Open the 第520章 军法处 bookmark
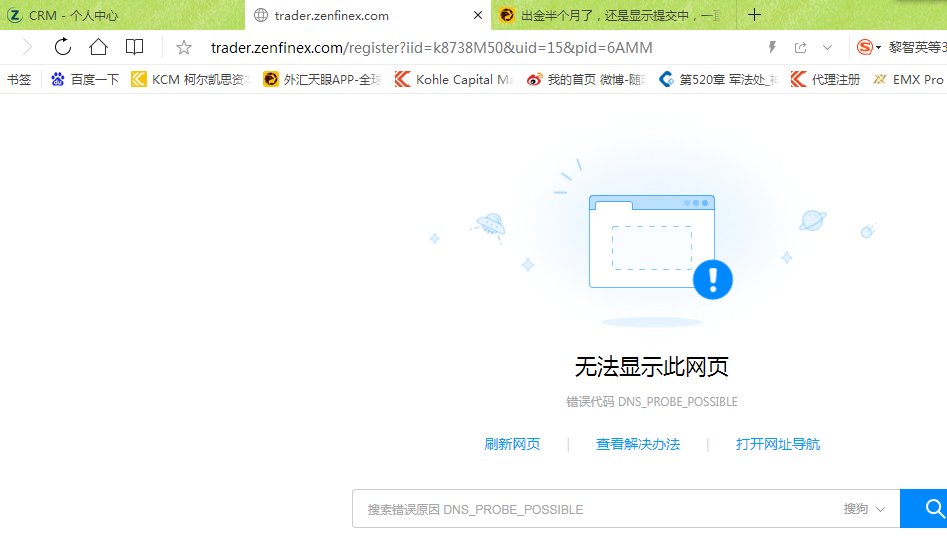The height and width of the screenshot is (557, 947). (x=718, y=79)
